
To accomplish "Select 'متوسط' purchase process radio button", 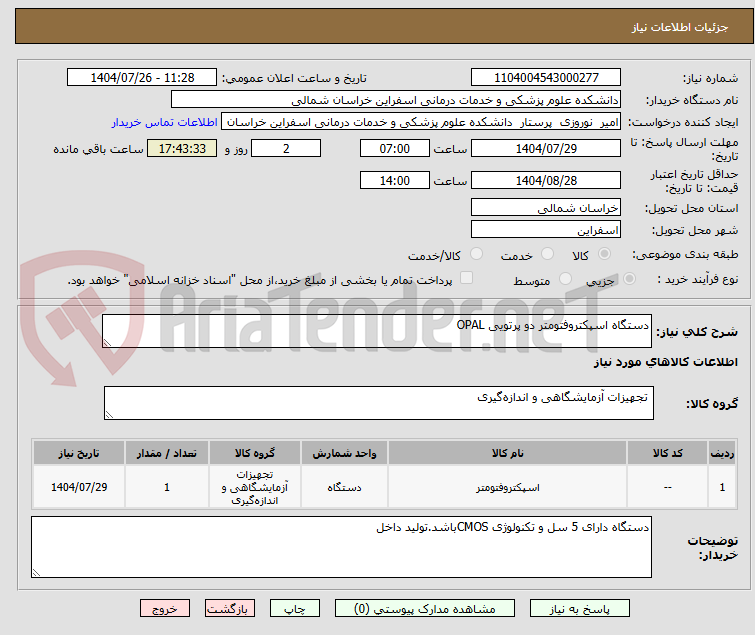I will click(x=565, y=279).
